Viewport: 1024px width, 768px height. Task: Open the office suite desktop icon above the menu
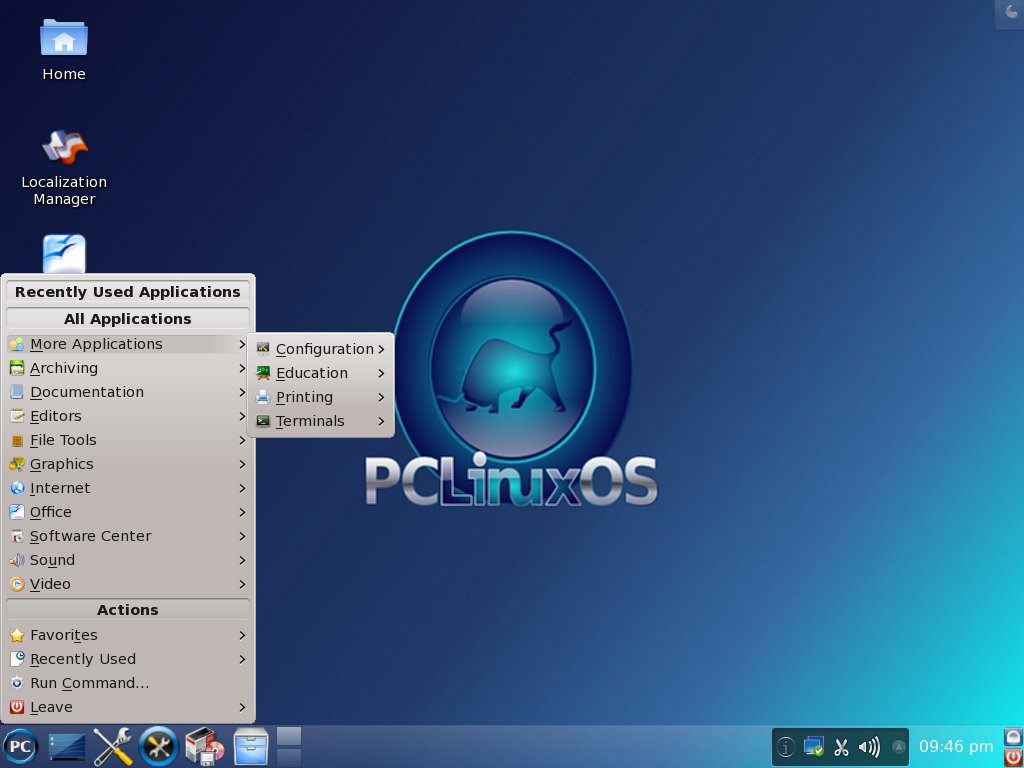point(64,253)
